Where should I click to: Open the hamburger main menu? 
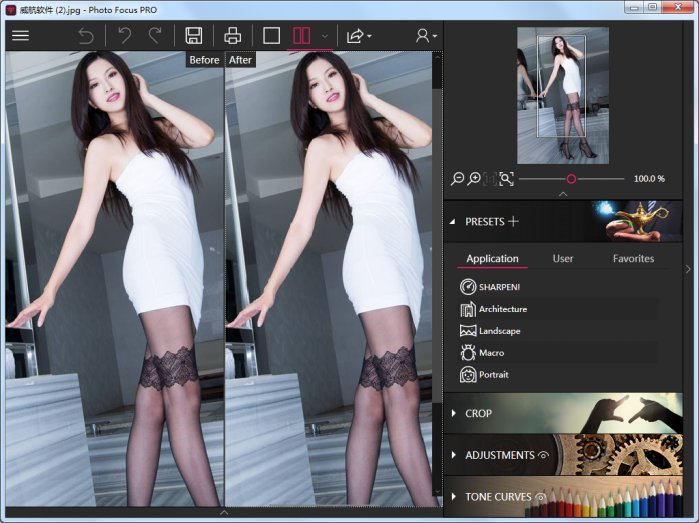coord(20,36)
